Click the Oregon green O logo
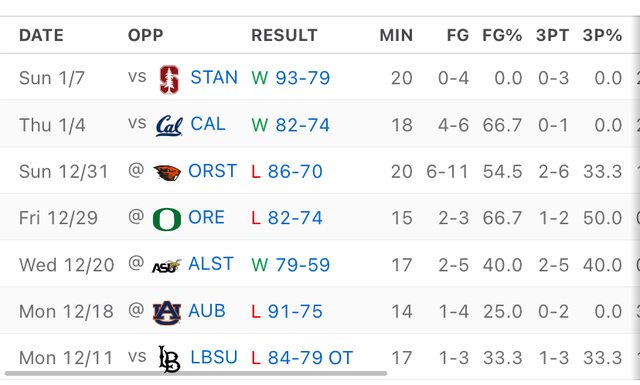 pos(167,219)
